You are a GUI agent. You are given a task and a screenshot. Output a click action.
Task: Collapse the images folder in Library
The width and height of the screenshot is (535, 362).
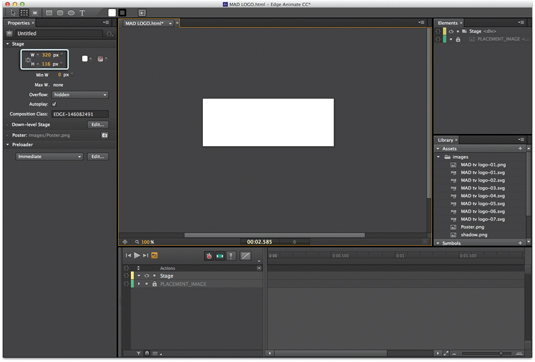coord(439,157)
